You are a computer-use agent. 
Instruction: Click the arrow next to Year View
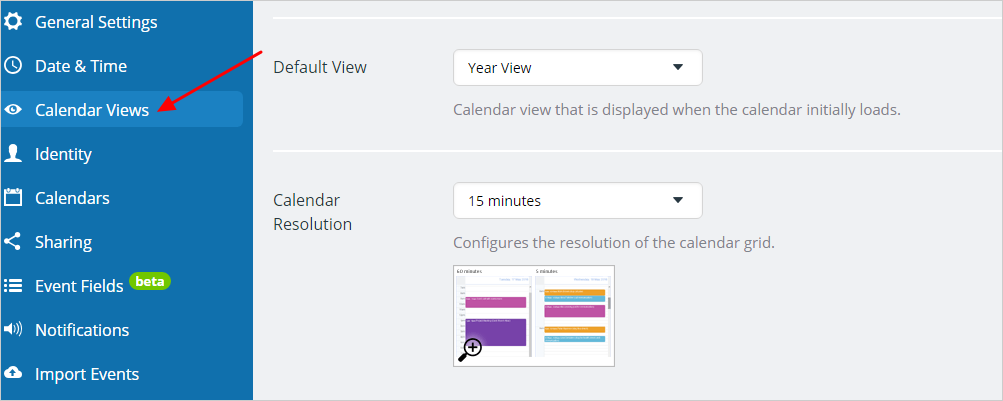tap(678, 67)
